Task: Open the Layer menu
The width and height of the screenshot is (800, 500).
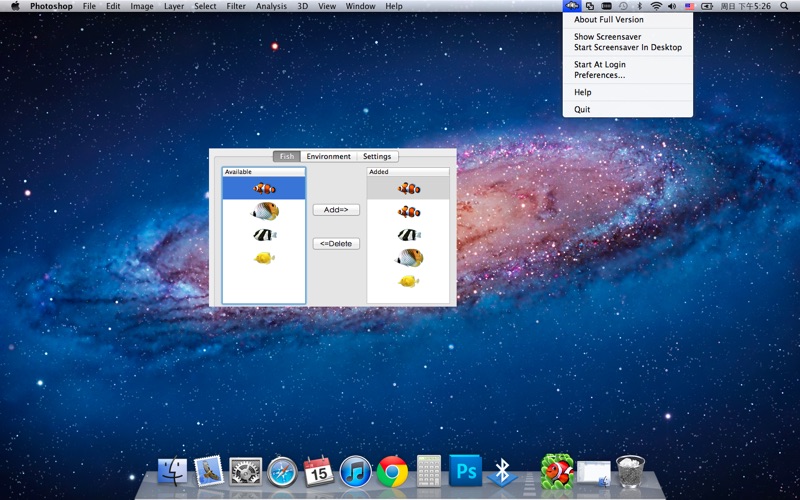Action: pyautogui.click(x=174, y=6)
